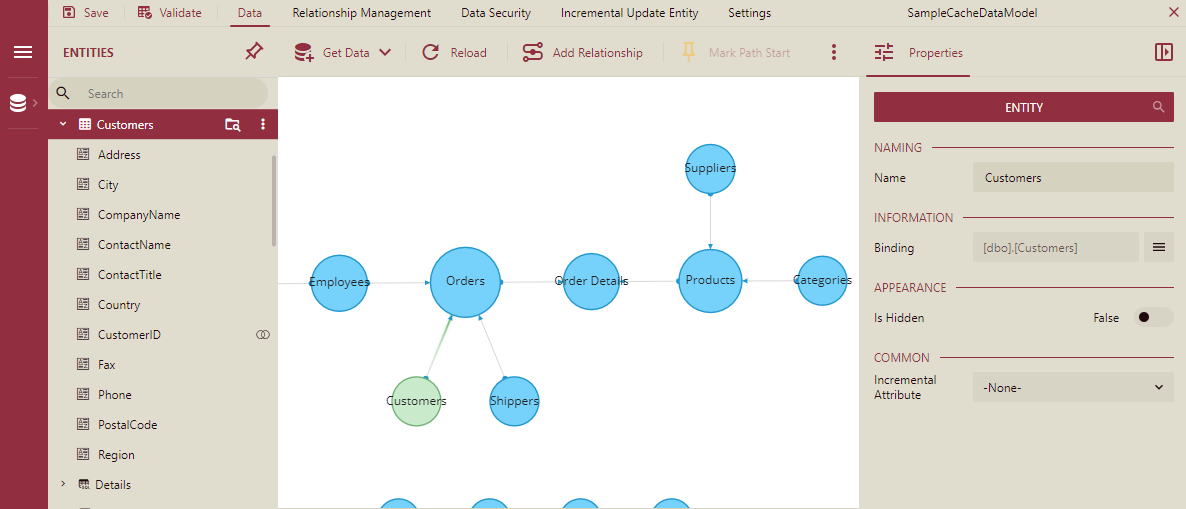This screenshot has height=509, width=1186.
Task: Click the ENTITY header bar
Action: pyautogui.click(x=1023, y=107)
